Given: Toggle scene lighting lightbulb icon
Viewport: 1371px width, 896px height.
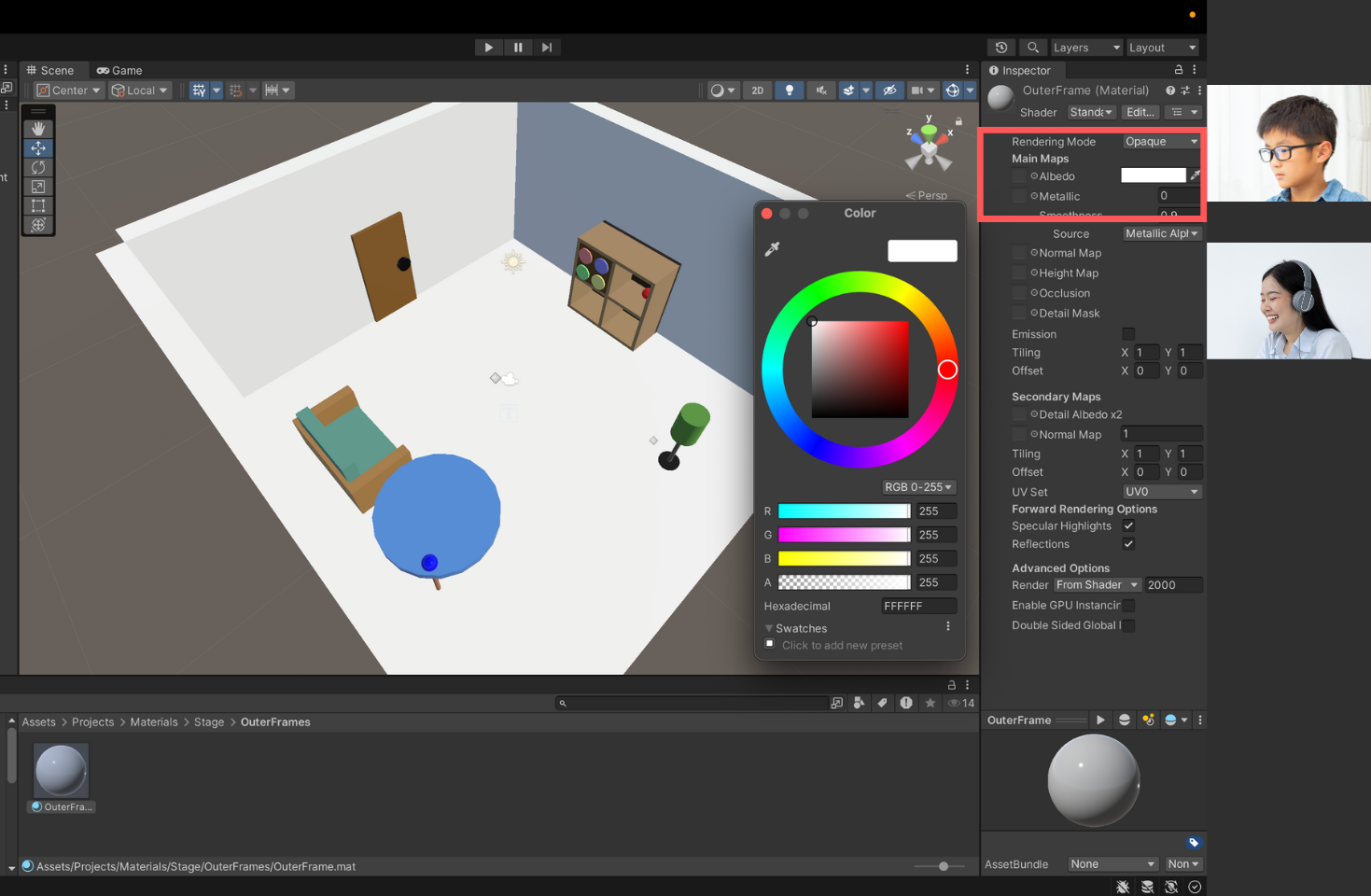Looking at the screenshot, I should 790,91.
